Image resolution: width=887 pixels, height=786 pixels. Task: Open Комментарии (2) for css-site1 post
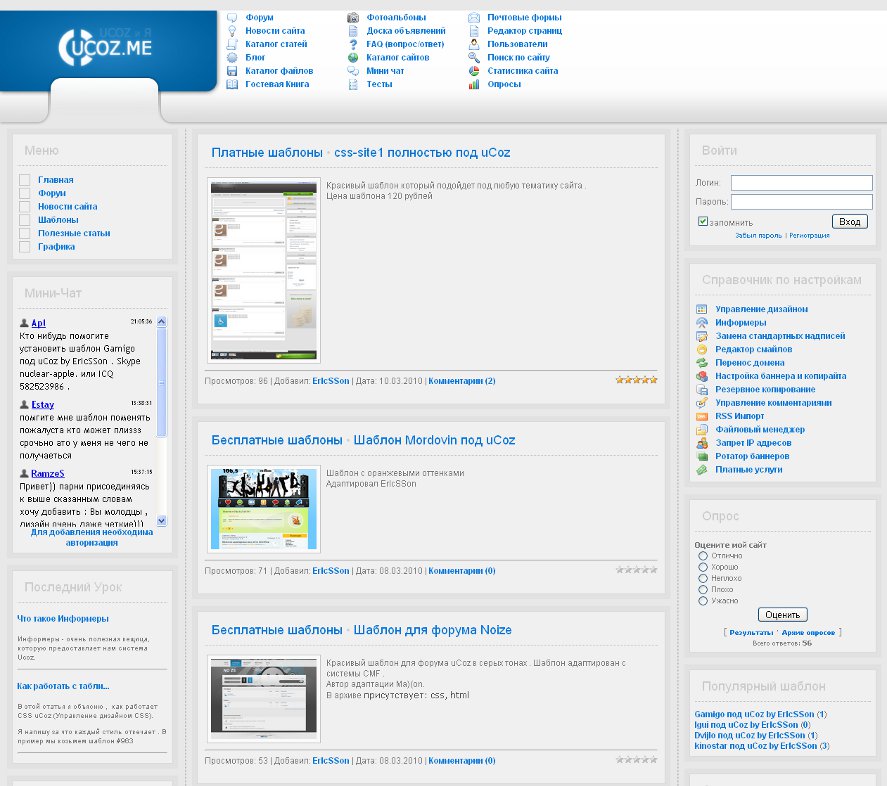pyautogui.click(x=462, y=381)
